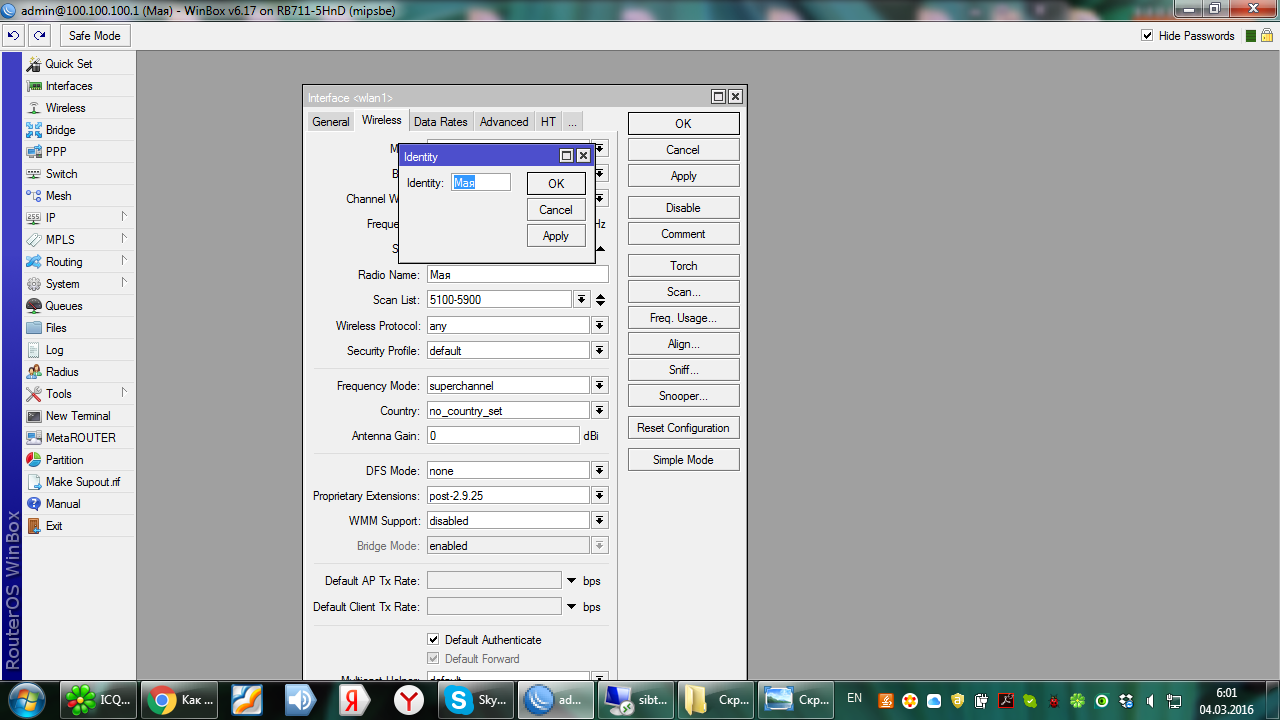Toggle the Hide Passwords checkbox
Viewport: 1280px width, 720px height.
tap(1147, 36)
